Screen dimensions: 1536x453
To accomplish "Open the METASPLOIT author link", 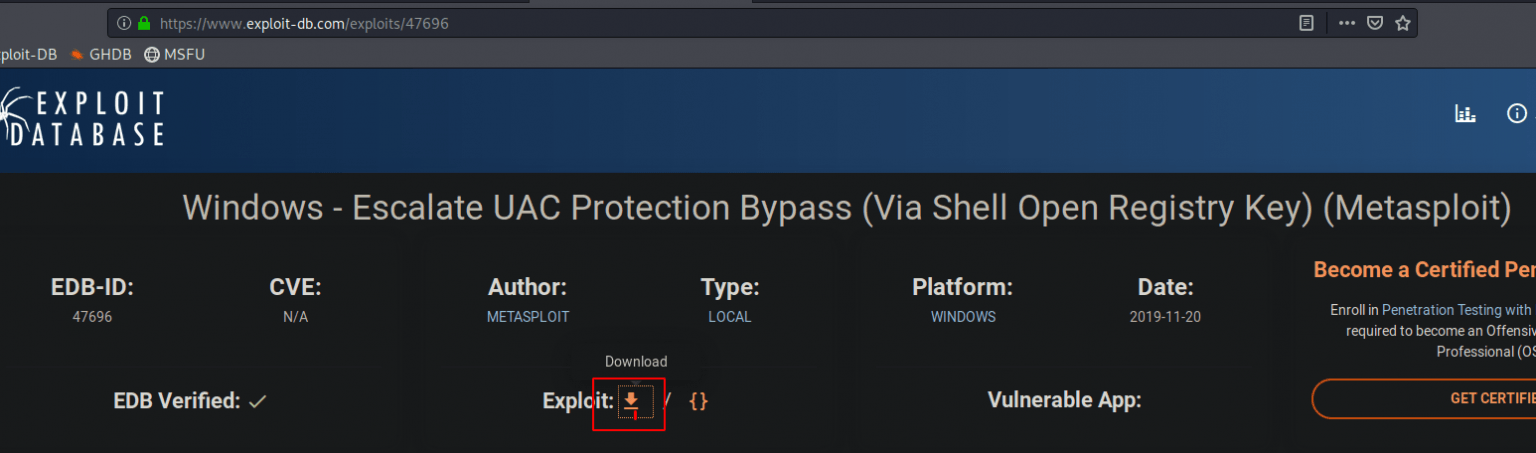I will click(x=527, y=317).
